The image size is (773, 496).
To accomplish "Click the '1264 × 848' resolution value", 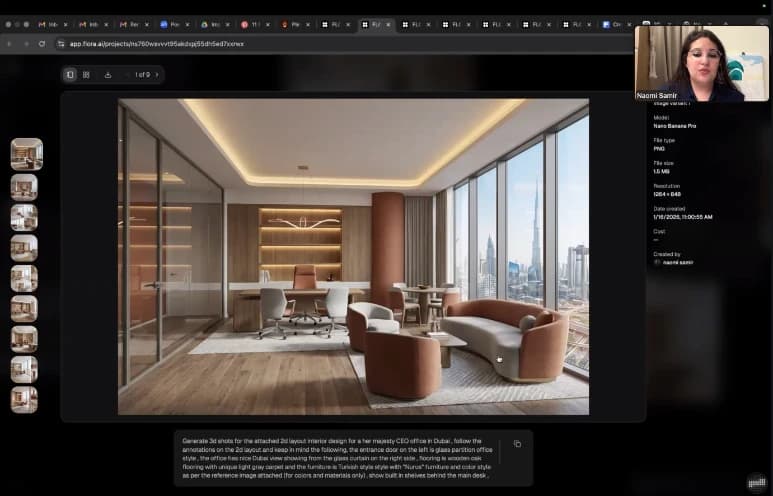I will pos(667,194).
